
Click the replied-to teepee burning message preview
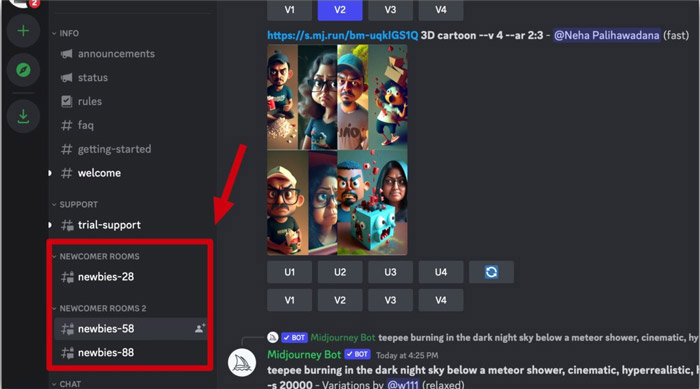point(538,338)
